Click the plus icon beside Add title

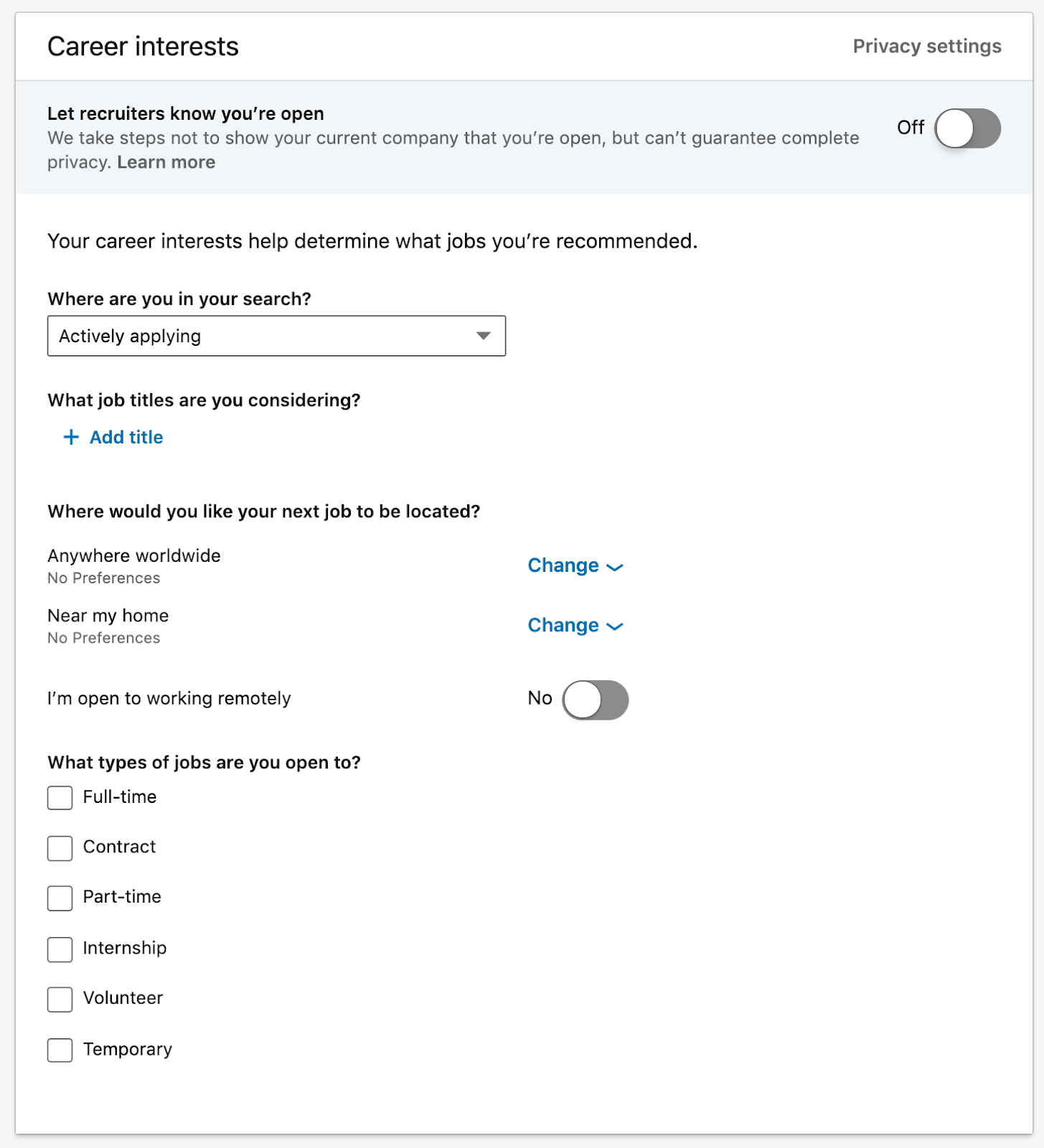[x=70, y=437]
